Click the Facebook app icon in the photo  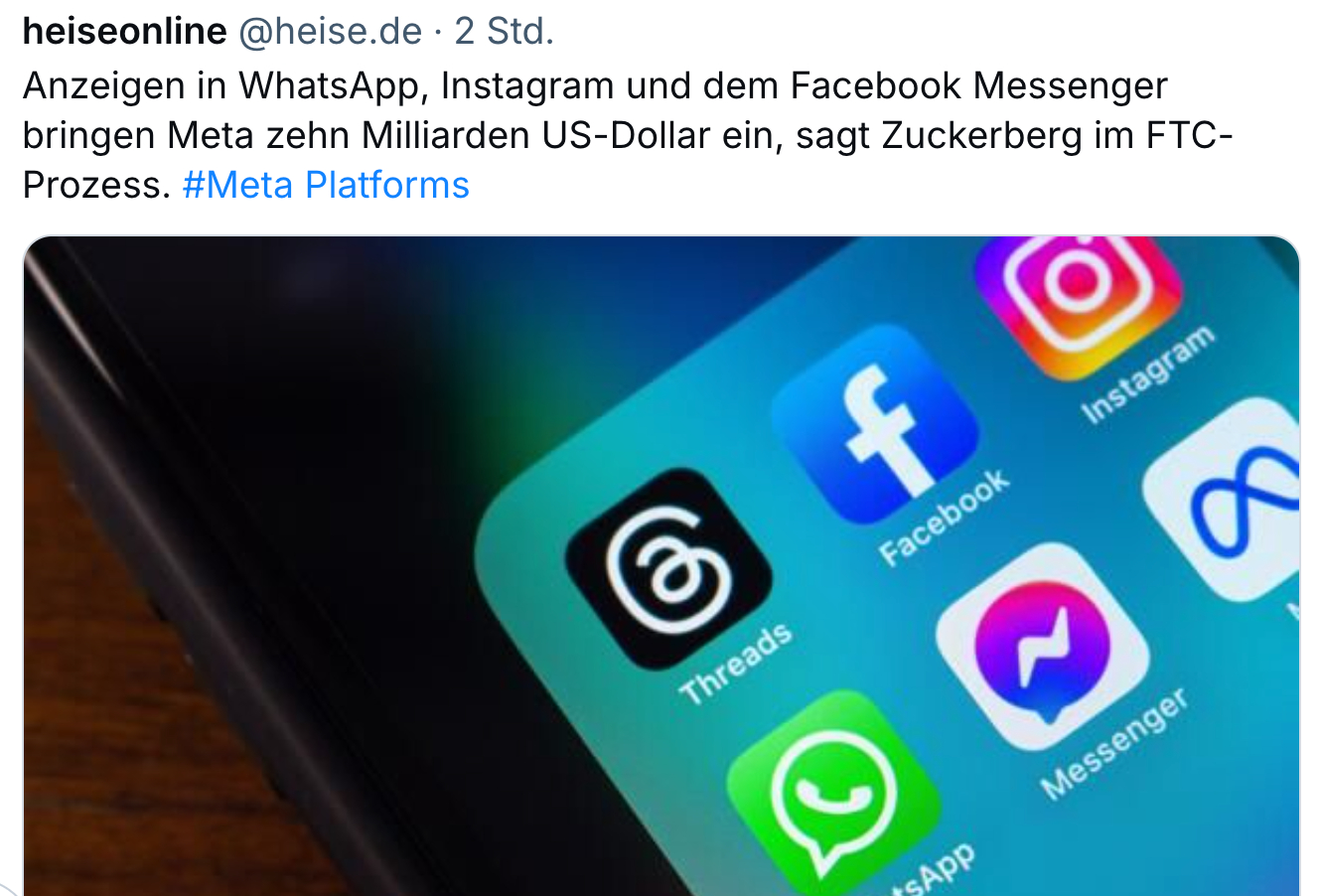[x=875, y=425]
